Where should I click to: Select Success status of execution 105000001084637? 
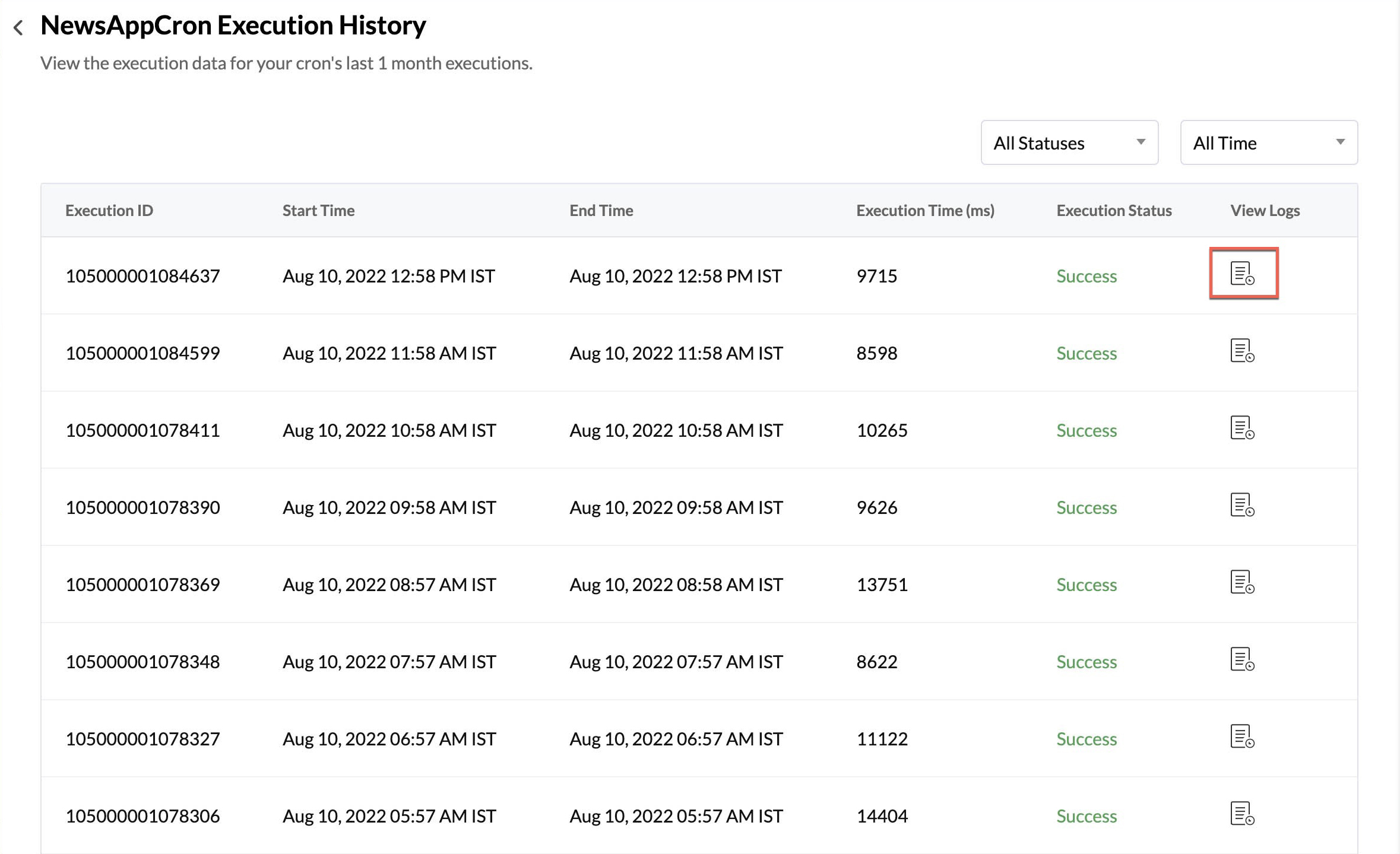pos(1086,275)
